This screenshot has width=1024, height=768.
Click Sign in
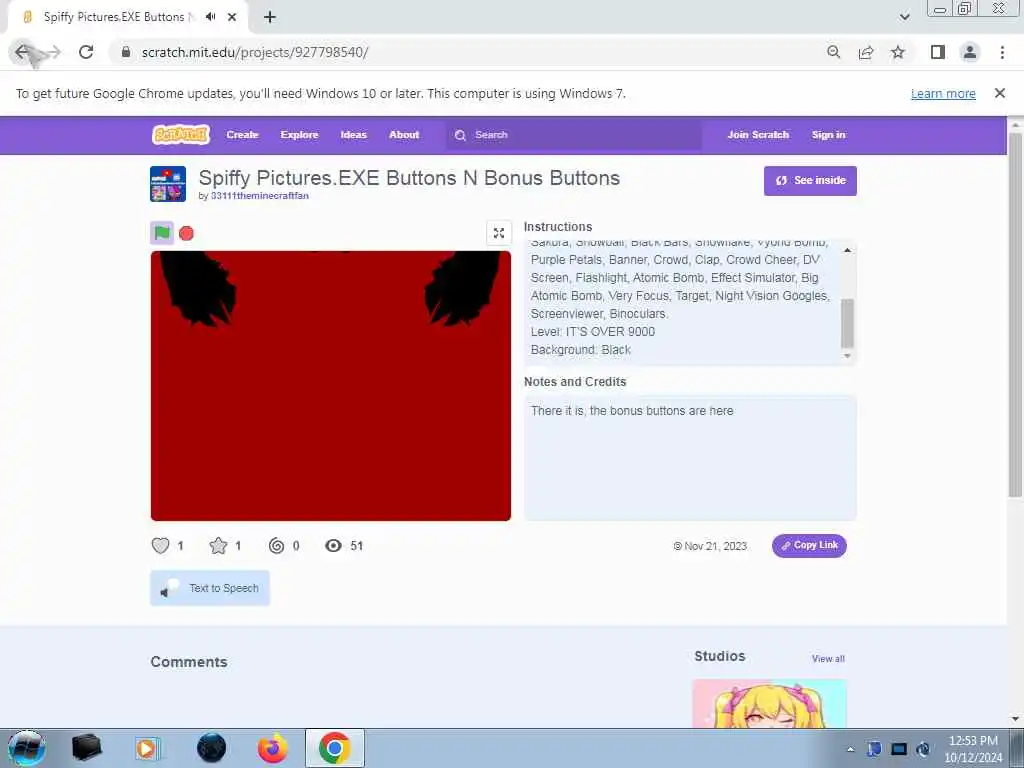click(x=829, y=135)
